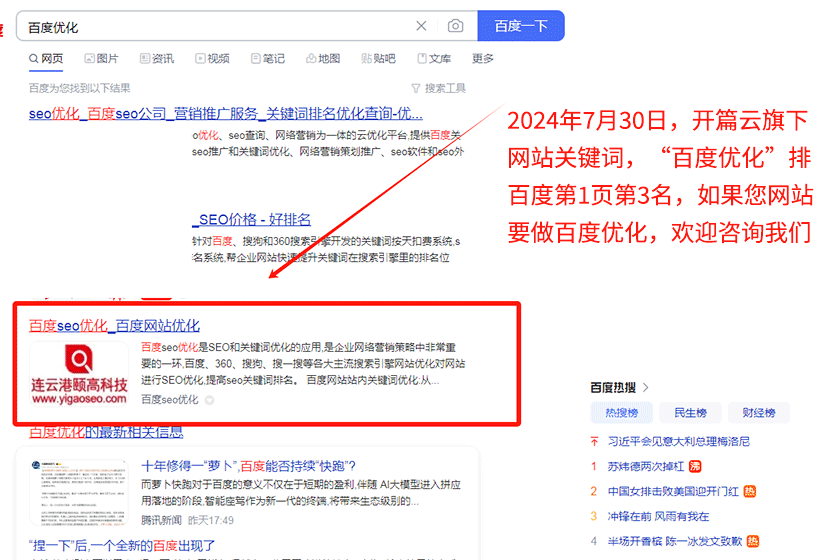Open the 笔记 tab

click(x=268, y=59)
